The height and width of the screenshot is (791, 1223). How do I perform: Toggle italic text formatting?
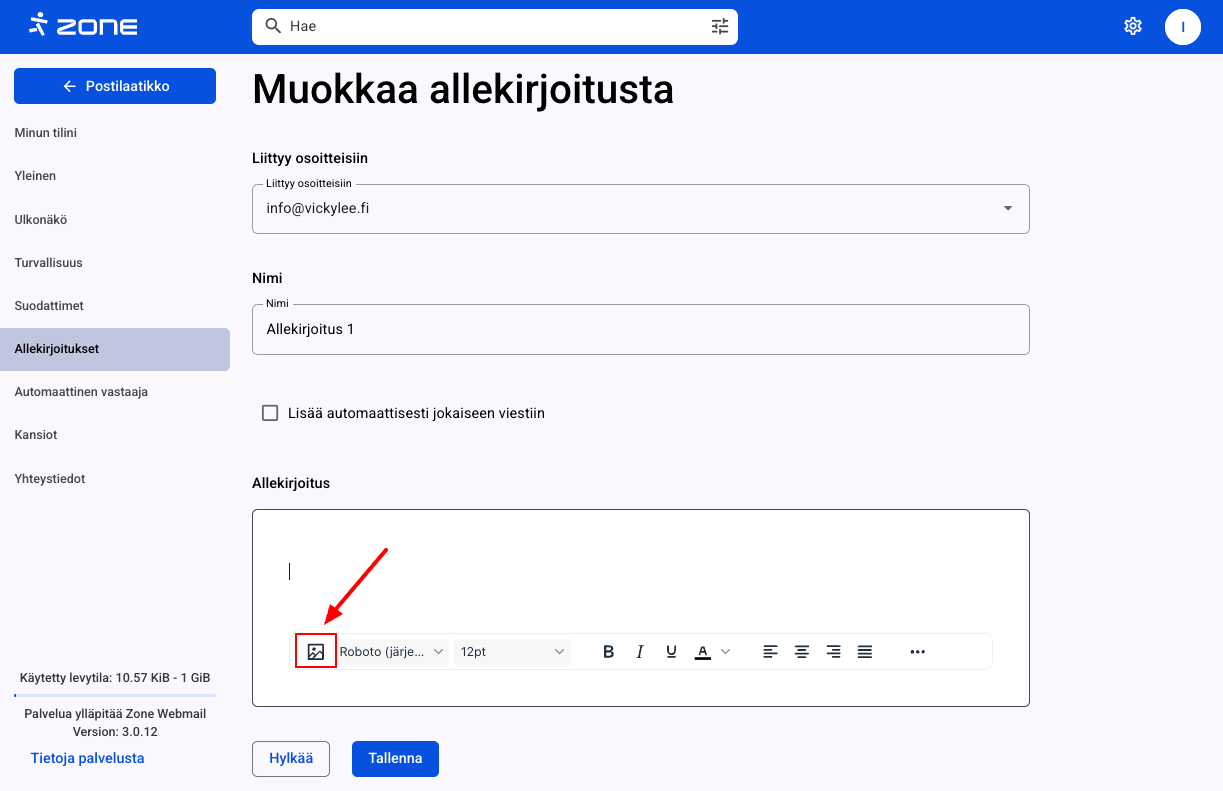(x=640, y=652)
